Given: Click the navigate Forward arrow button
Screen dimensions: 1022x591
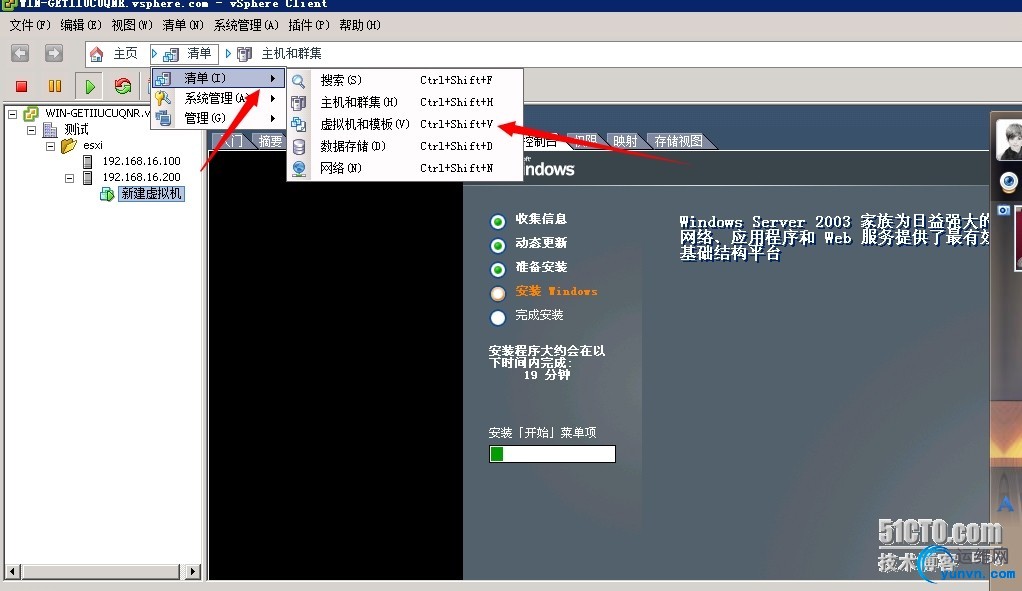Looking at the screenshot, I should (x=53, y=53).
